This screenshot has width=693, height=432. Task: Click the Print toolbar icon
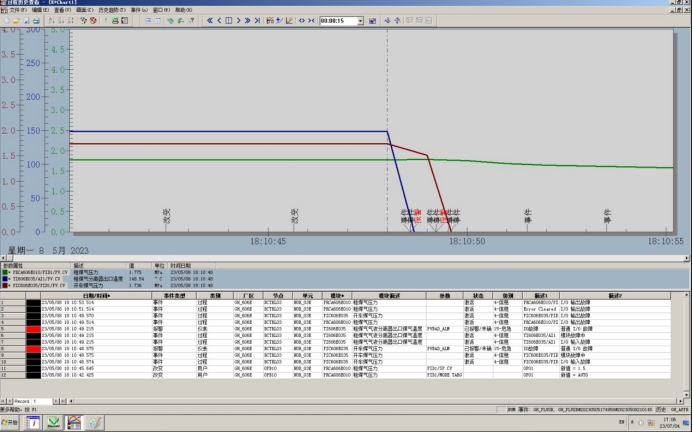(x=36, y=21)
